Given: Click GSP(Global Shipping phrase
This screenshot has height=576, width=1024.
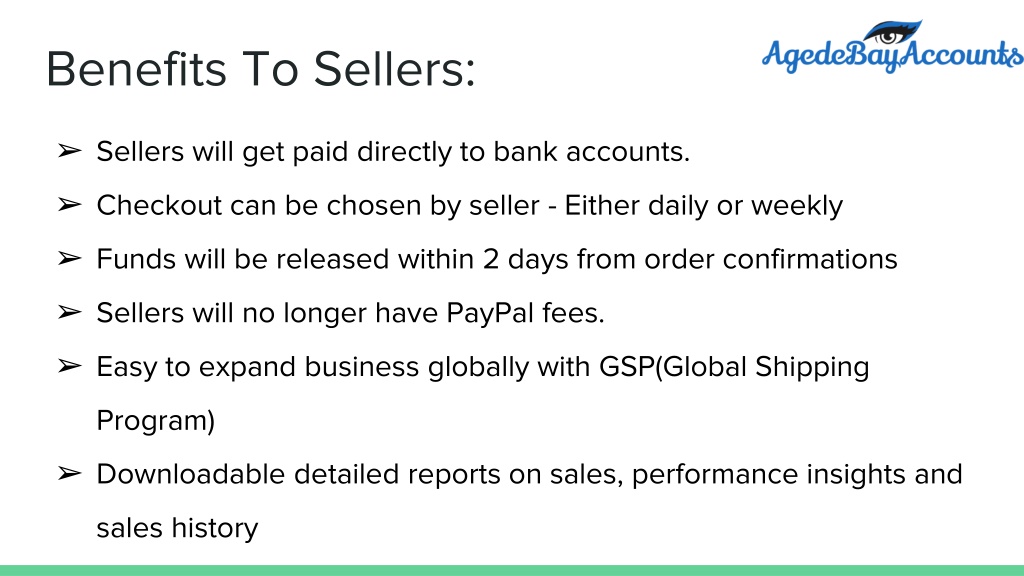Looking at the screenshot, I should pos(734,367).
